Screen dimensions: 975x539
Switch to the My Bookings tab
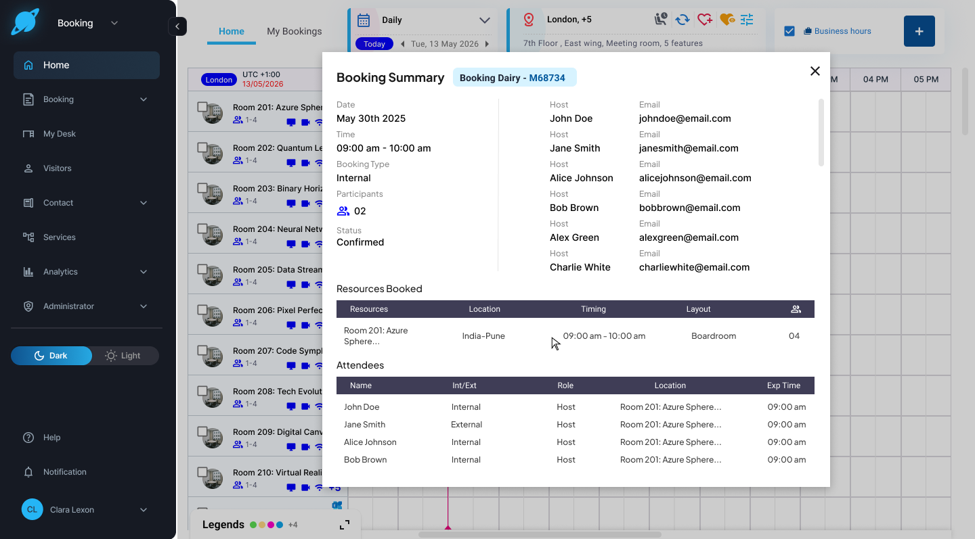pos(294,31)
